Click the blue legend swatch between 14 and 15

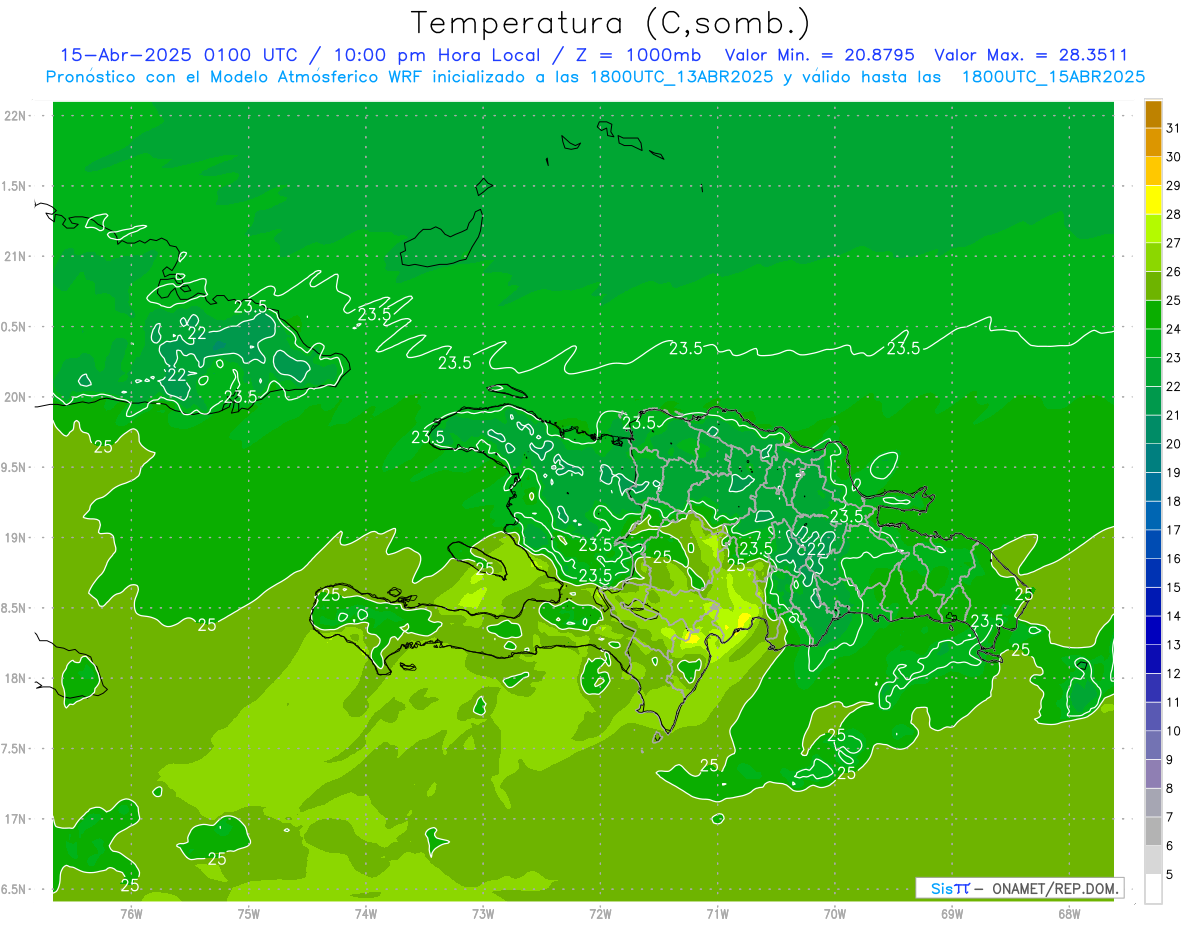(1153, 602)
